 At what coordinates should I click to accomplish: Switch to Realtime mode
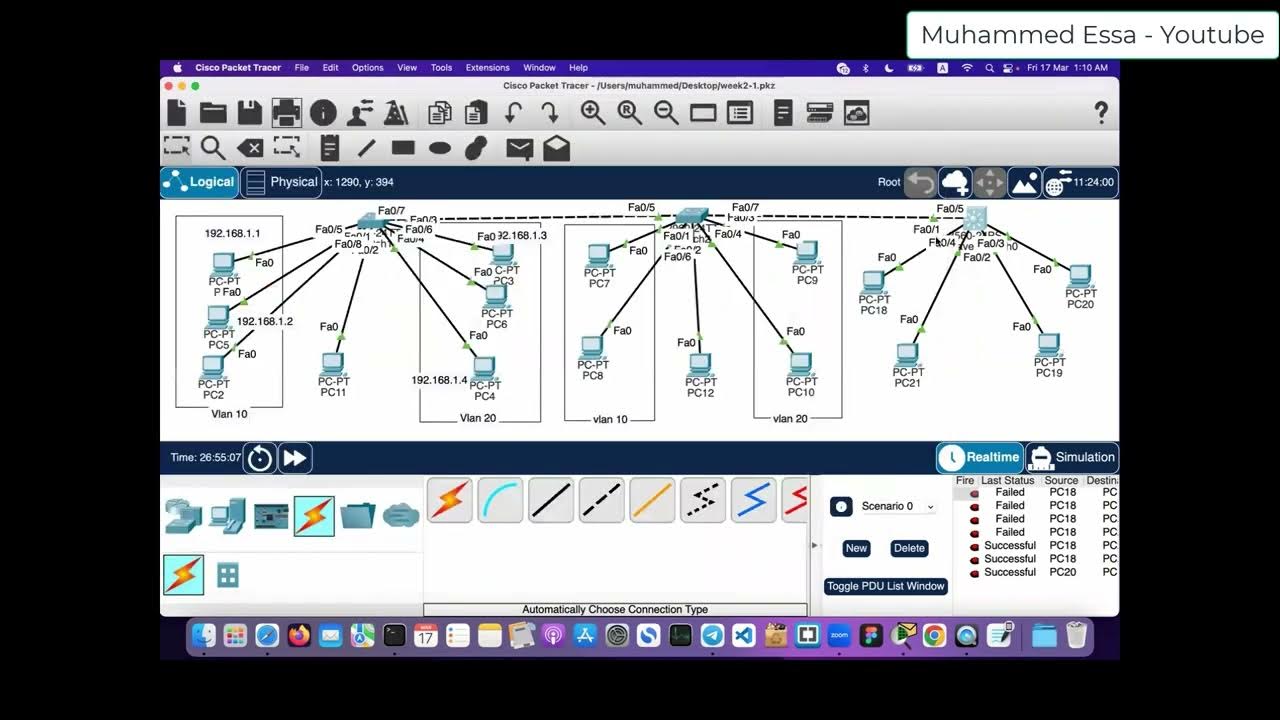(x=980, y=457)
